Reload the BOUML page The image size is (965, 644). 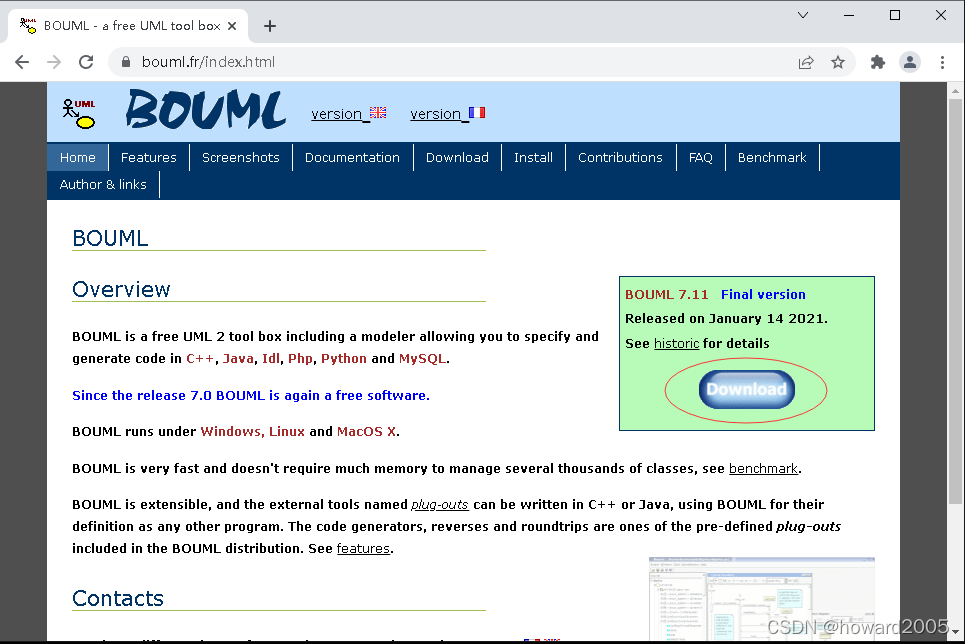click(86, 62)
